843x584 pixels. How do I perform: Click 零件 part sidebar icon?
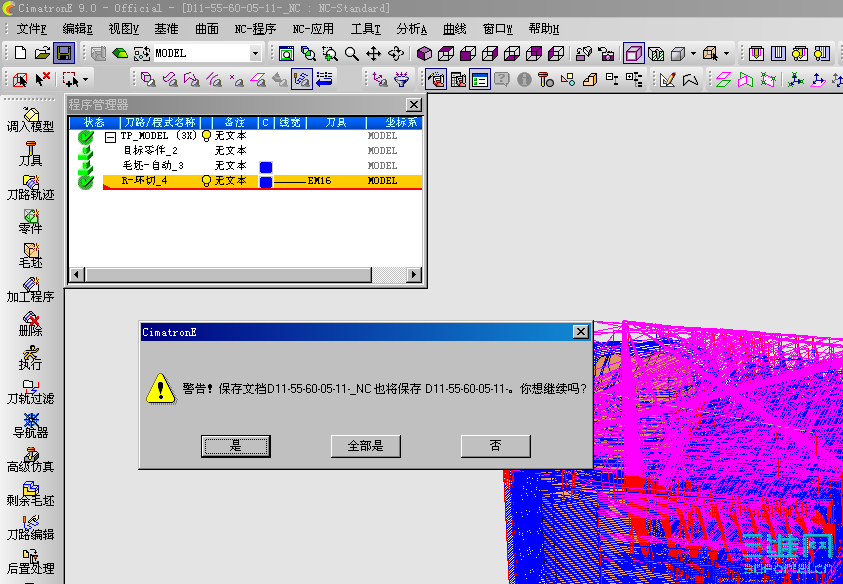point(31,222)
